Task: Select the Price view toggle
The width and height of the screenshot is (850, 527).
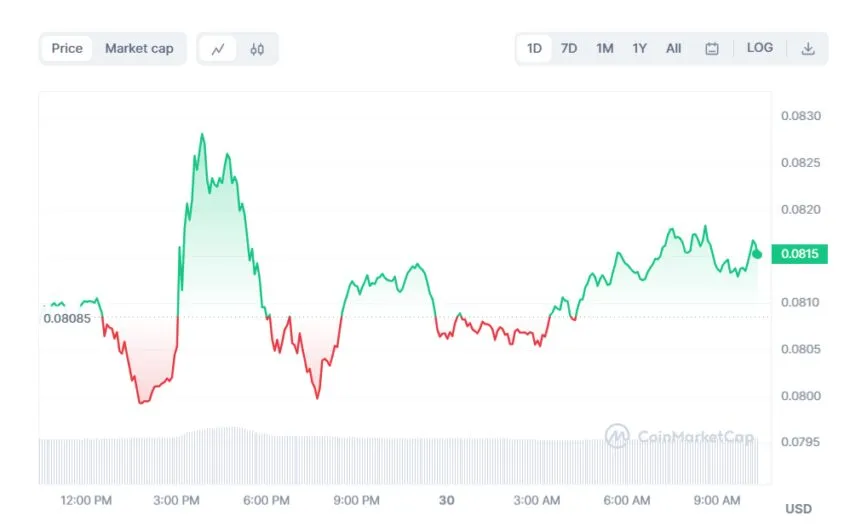Action: click(67, 48)
